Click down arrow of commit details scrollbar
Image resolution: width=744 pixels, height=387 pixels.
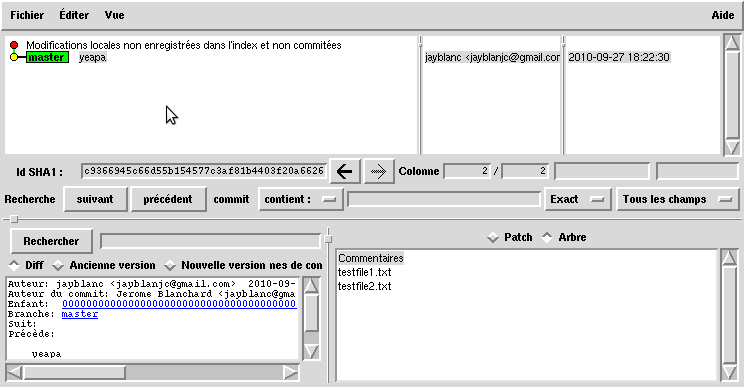click(311, 351)
